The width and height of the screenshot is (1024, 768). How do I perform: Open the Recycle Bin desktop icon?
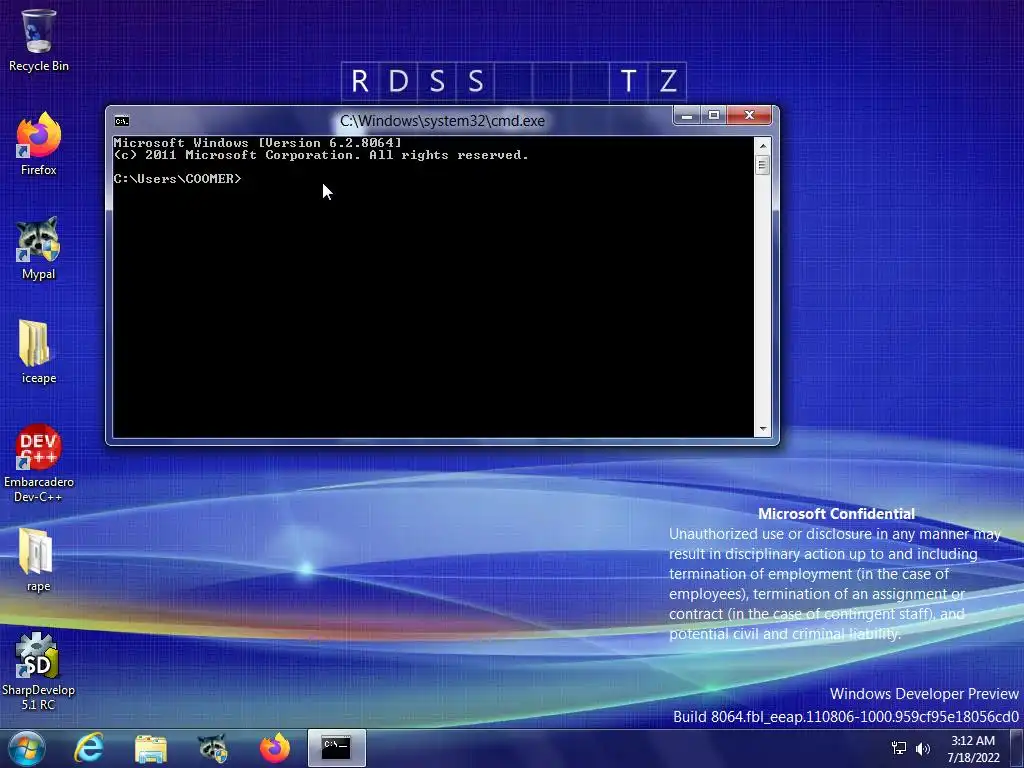click(38, 40)
